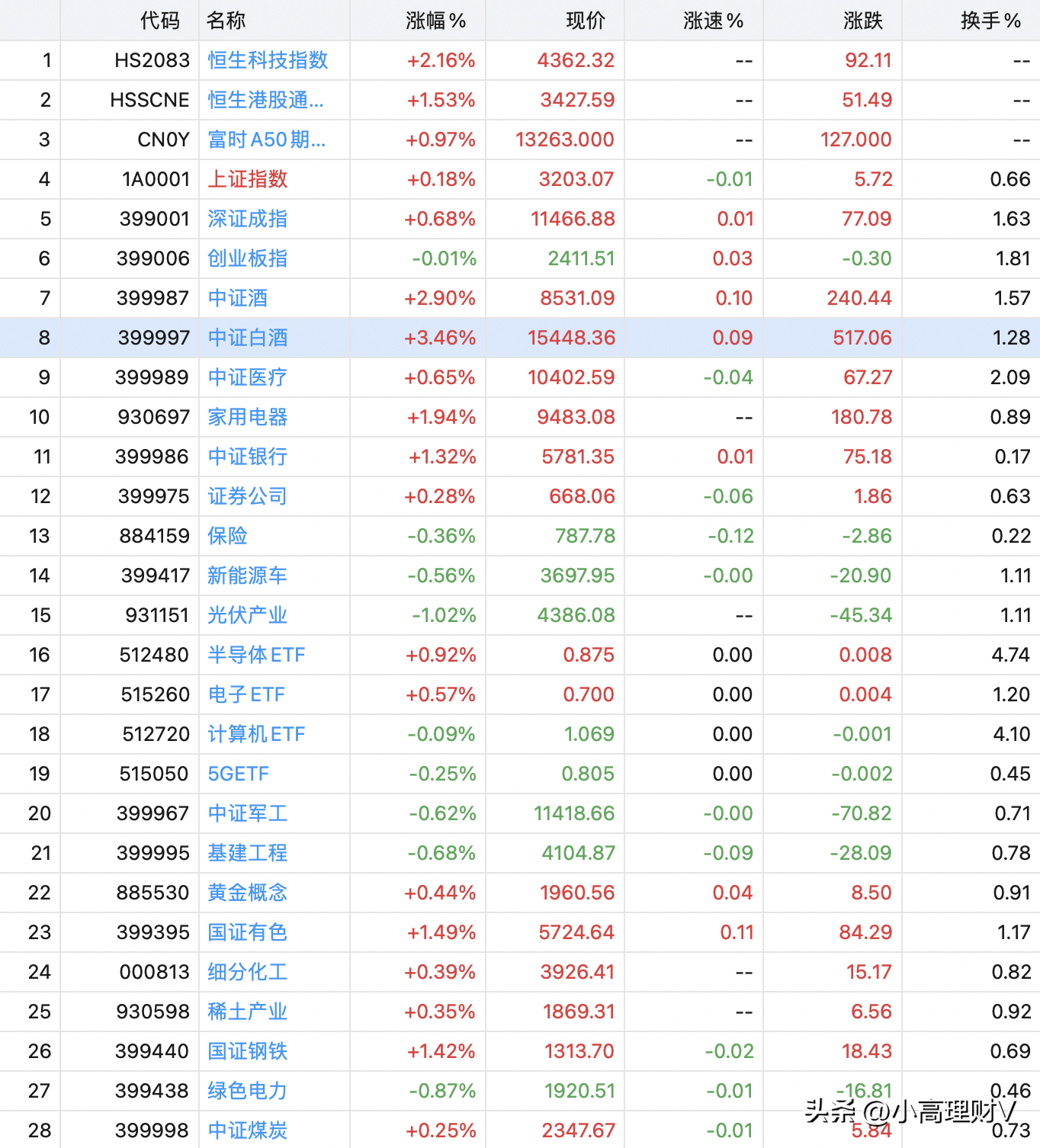The width and height of the screenshot is (1040, 1148).
Task: Click the 代码 column header
Action: click(x=160, y=21)
